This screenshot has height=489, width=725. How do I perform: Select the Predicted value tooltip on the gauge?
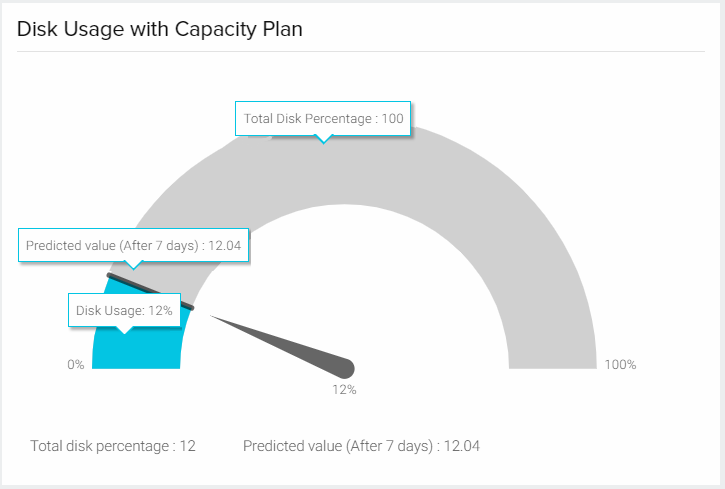click(133, 245)
